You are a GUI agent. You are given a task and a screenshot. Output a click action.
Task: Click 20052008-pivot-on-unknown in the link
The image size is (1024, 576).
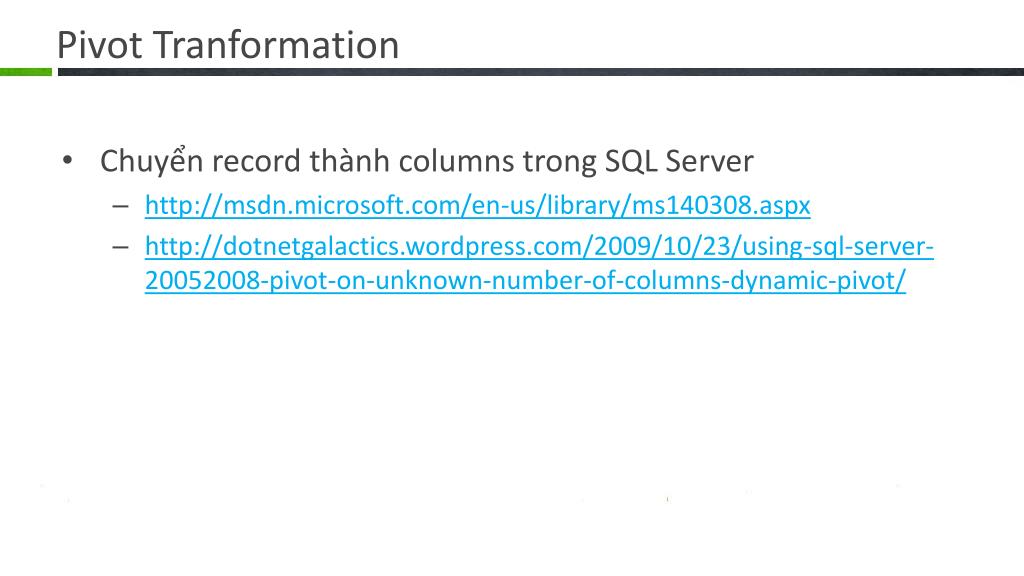pos(315,281)
